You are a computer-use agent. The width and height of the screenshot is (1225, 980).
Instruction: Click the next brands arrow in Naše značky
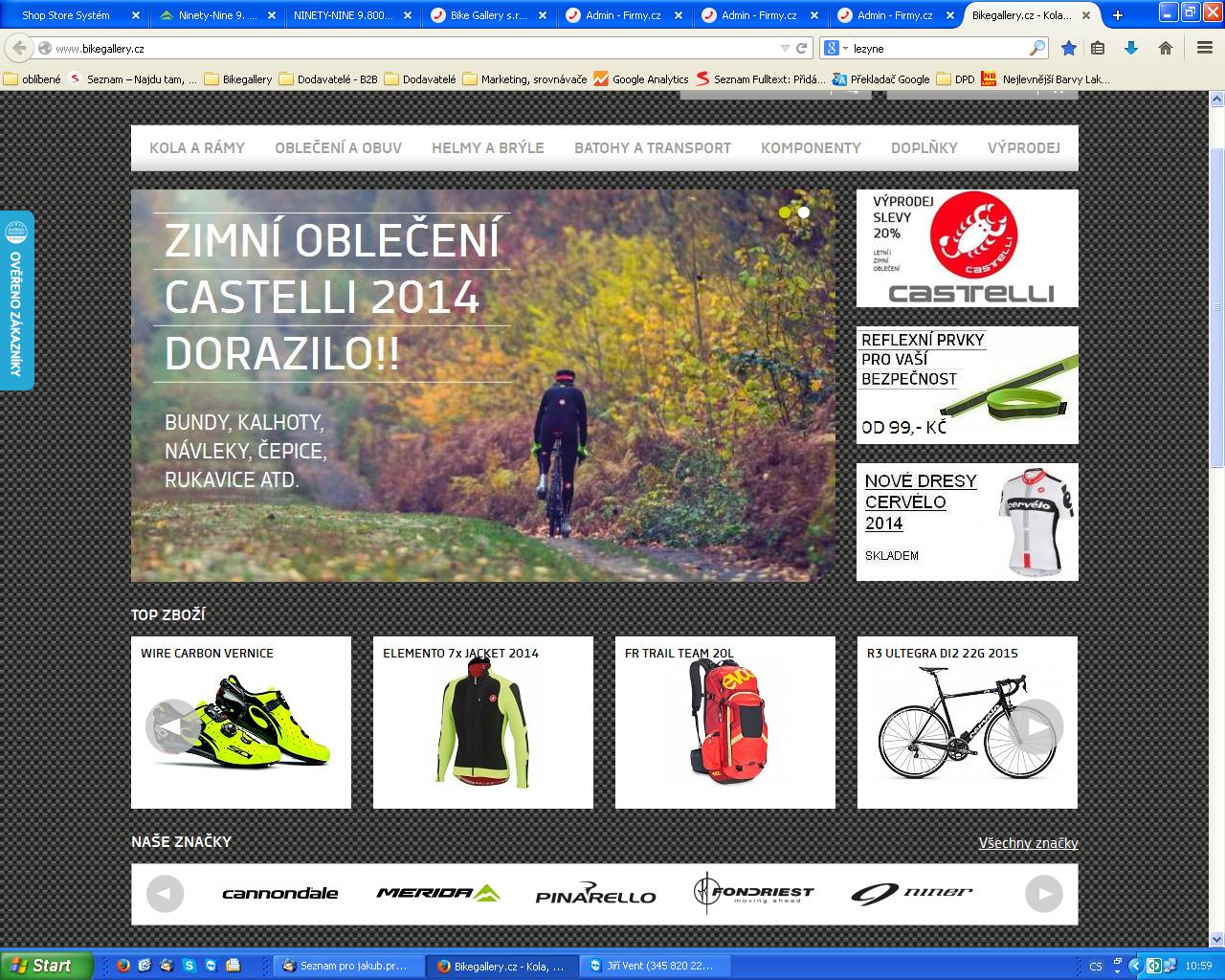tap(1044, 894)
